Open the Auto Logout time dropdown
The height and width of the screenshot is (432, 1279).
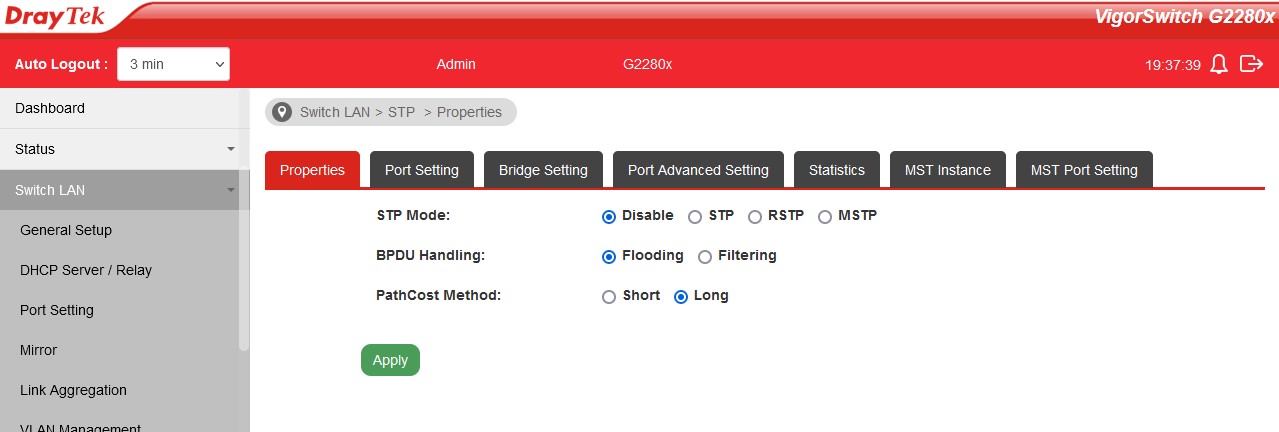(x=173, y=64)
